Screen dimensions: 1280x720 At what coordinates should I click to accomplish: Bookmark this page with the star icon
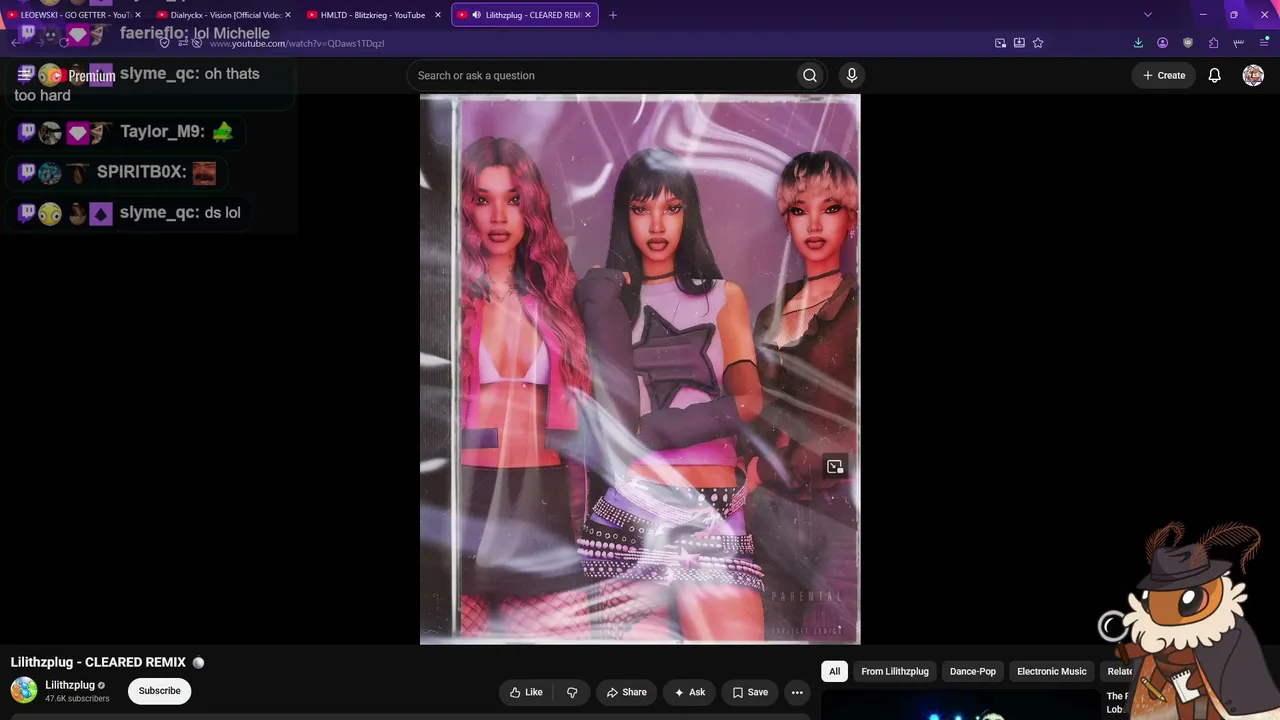click(1038, 43)
